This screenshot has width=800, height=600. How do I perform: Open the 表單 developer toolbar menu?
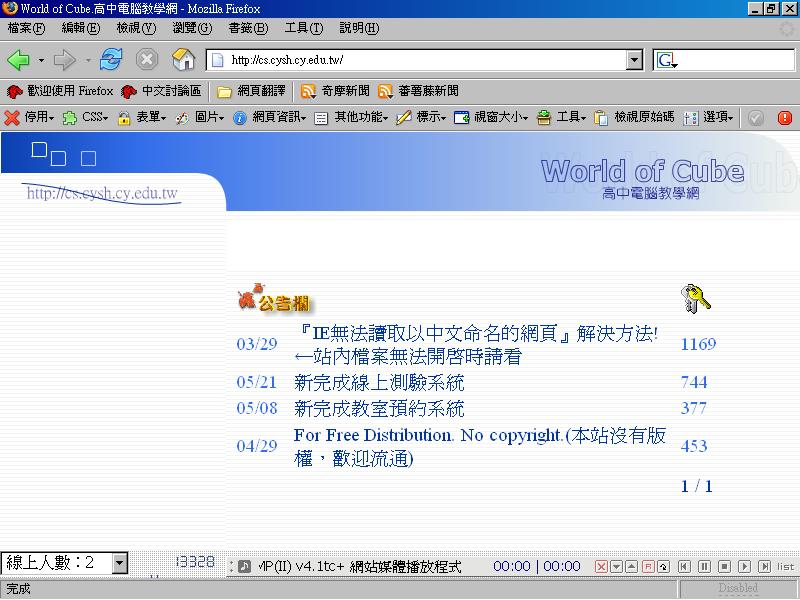click(x=142, y=117)
